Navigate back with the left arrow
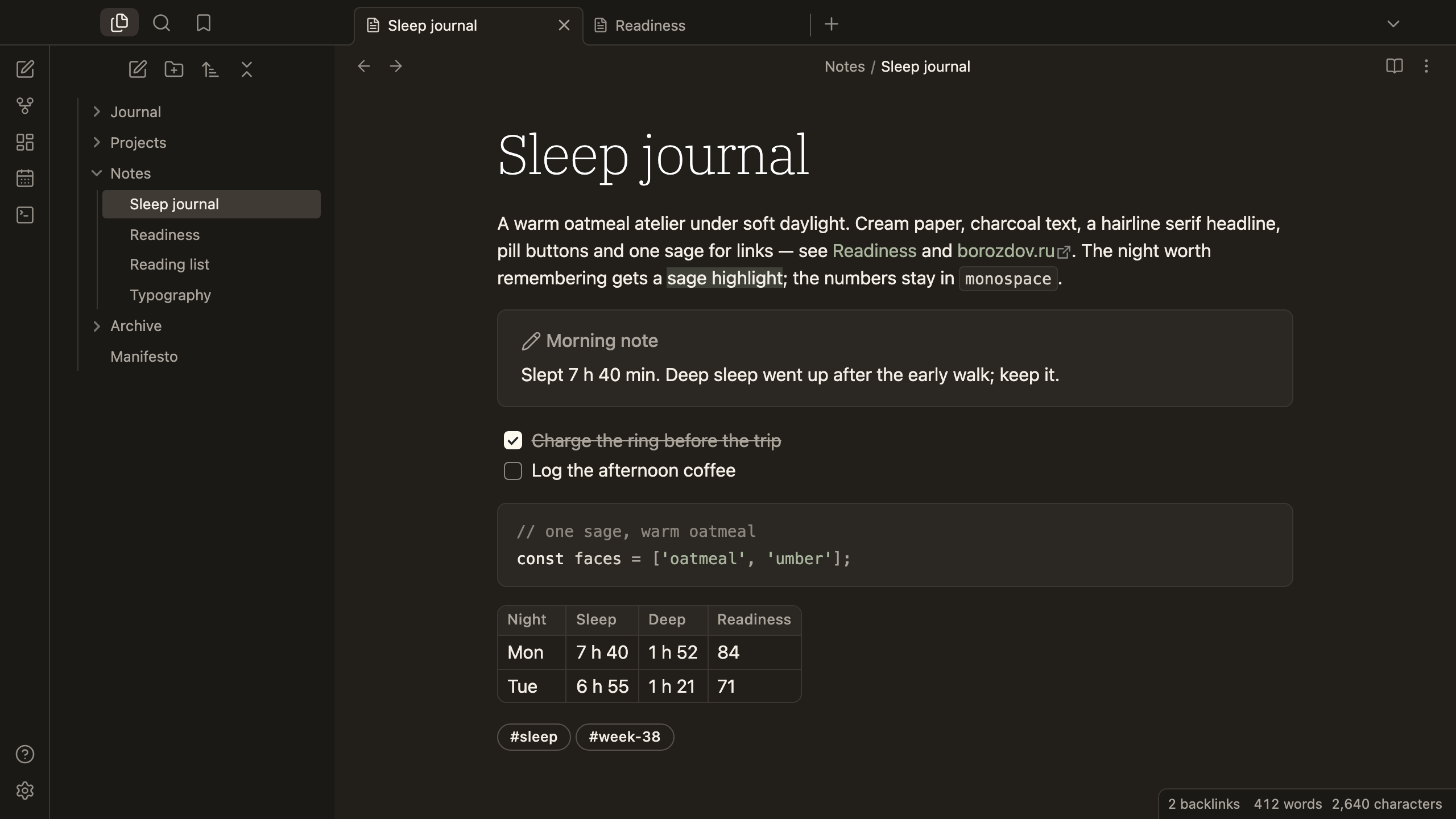The image size is (1456, 819). pyautogui.click(x=364, y=66)
